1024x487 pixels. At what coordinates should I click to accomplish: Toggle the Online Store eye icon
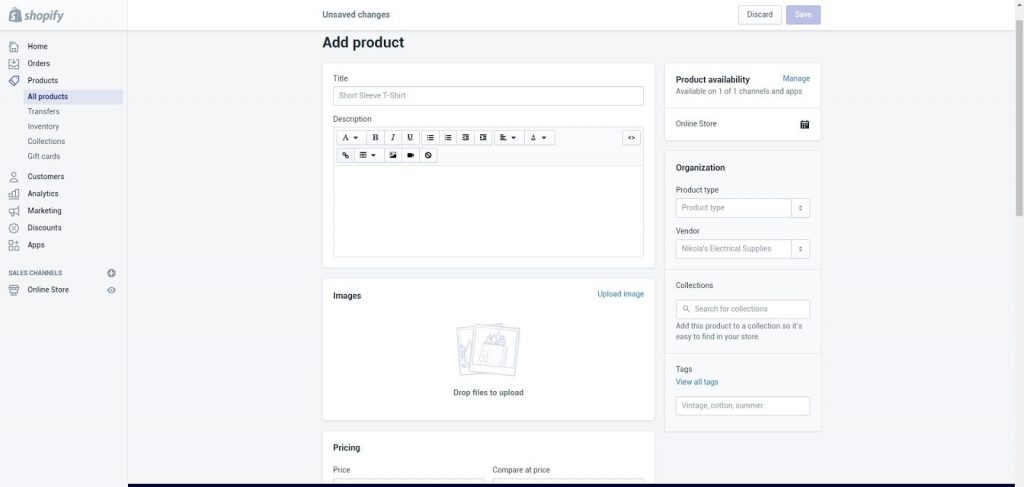[x=111, y=290]
